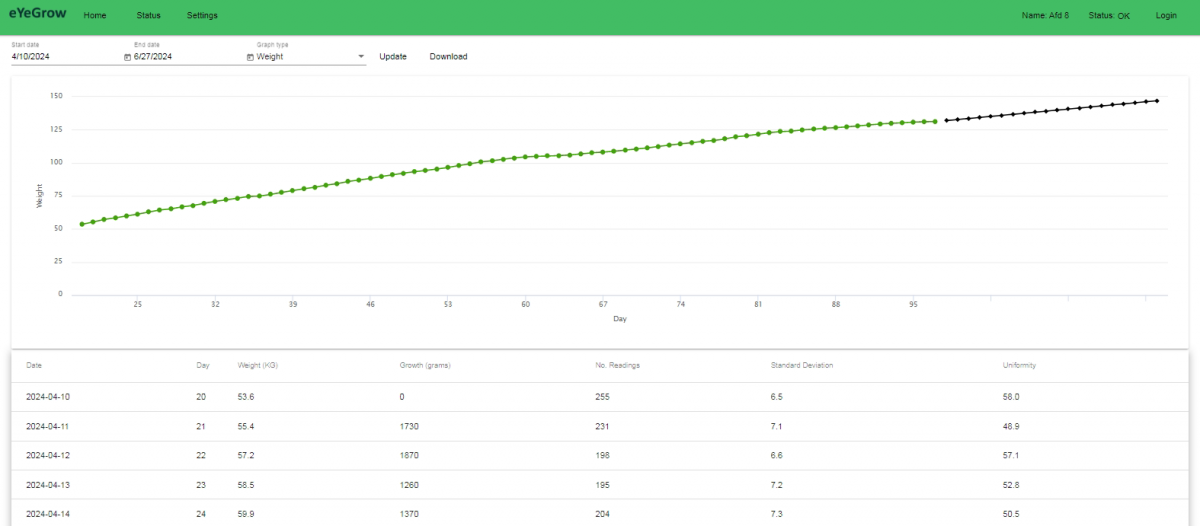Select the 2024-04-10 table row
1200x526 pixels.
pos(600,397)
